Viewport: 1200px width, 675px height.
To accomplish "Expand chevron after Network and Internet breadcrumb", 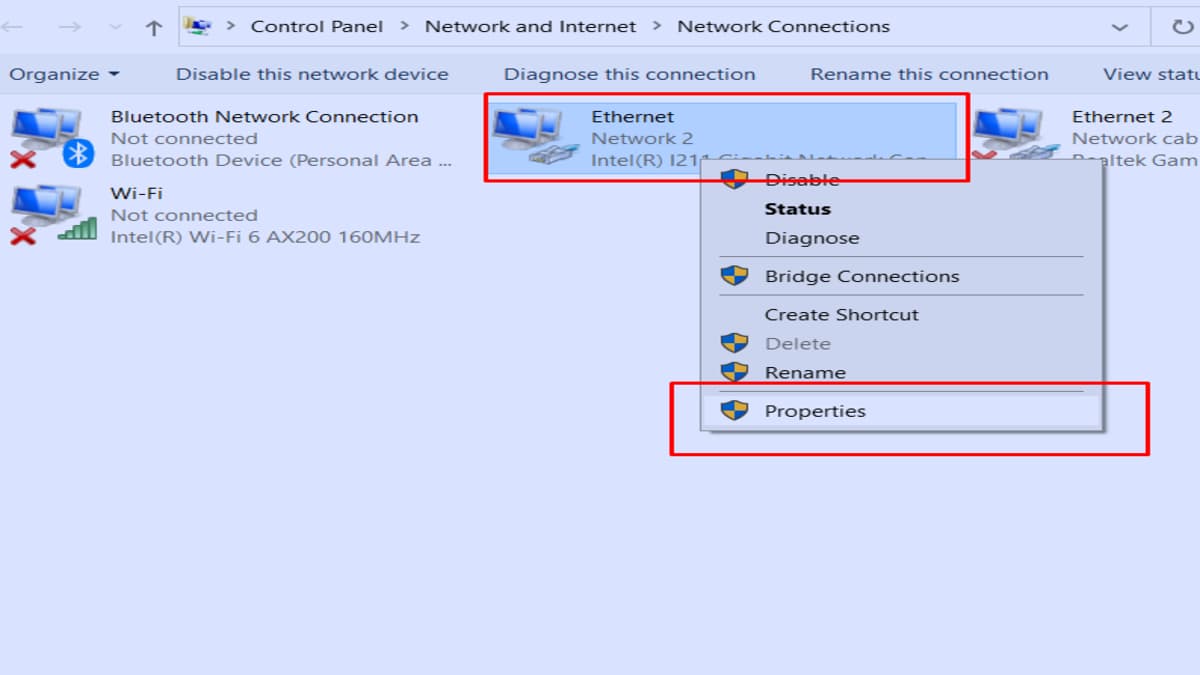I will [657, 27].
